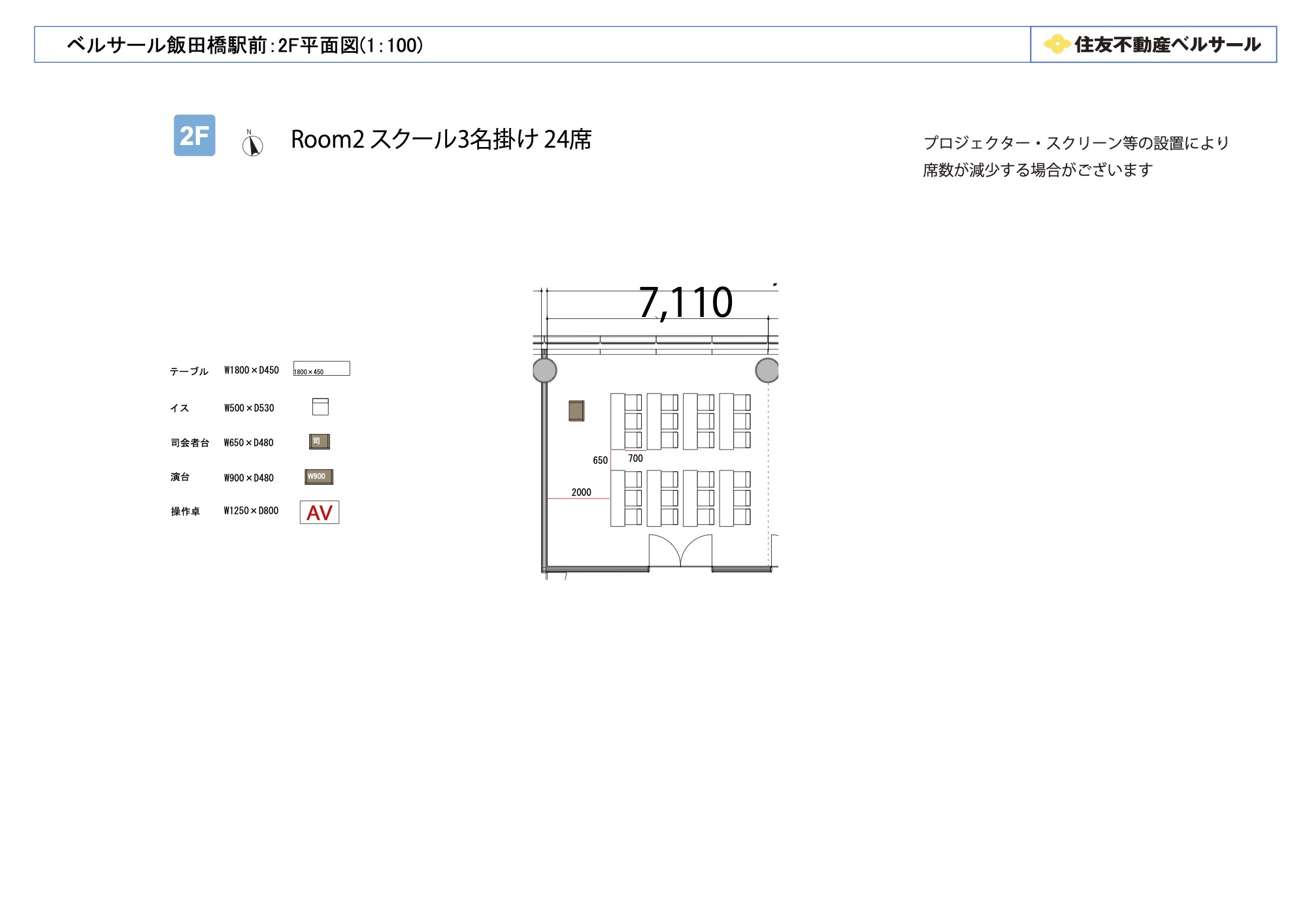Select the heading Room2 スクール3名掛け 24席

(x=441, y=139)
